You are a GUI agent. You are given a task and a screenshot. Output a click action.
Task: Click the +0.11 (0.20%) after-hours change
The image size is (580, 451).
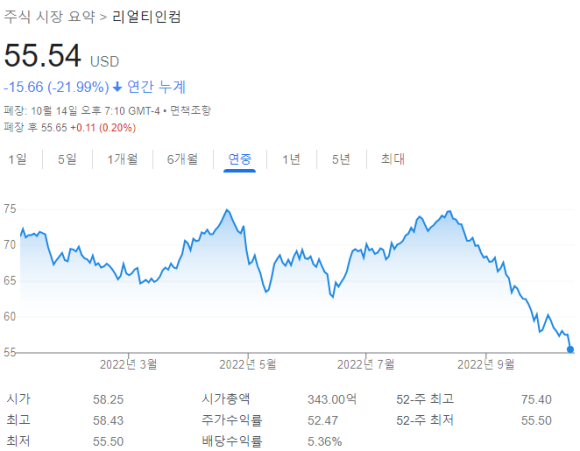pos(103,128)
